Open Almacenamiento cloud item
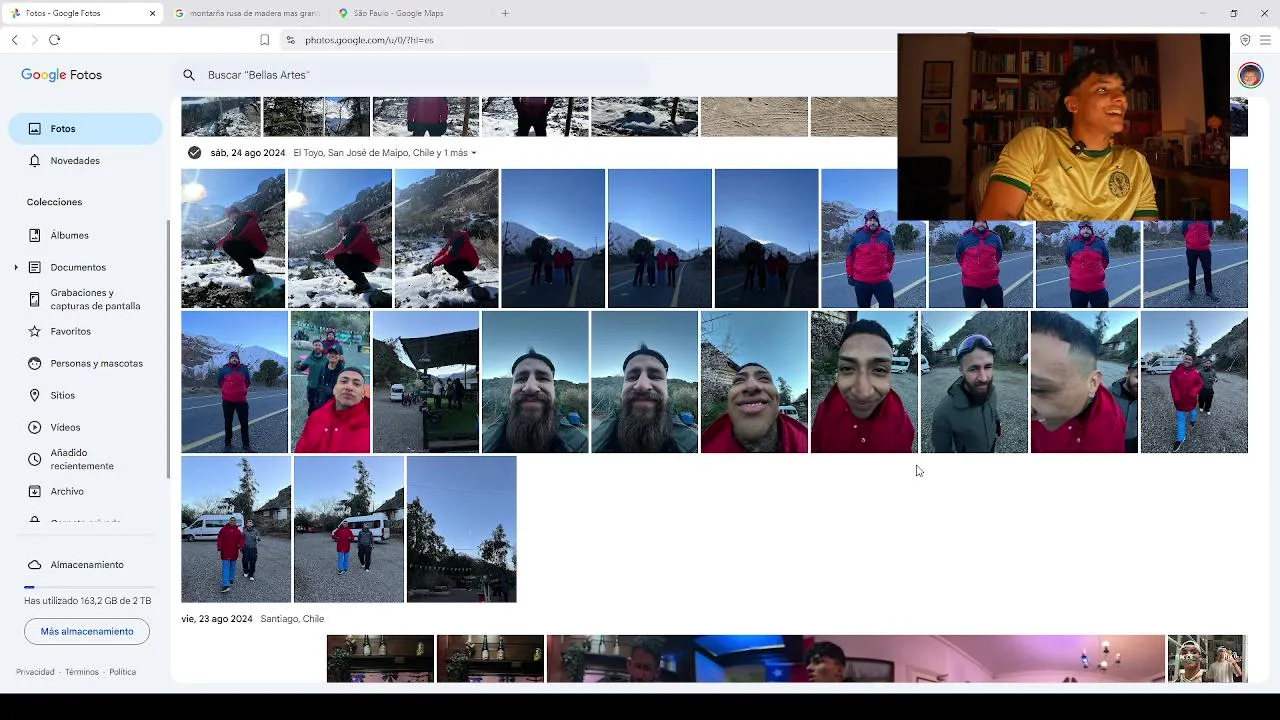1280x720 pixels. [85, 565]
